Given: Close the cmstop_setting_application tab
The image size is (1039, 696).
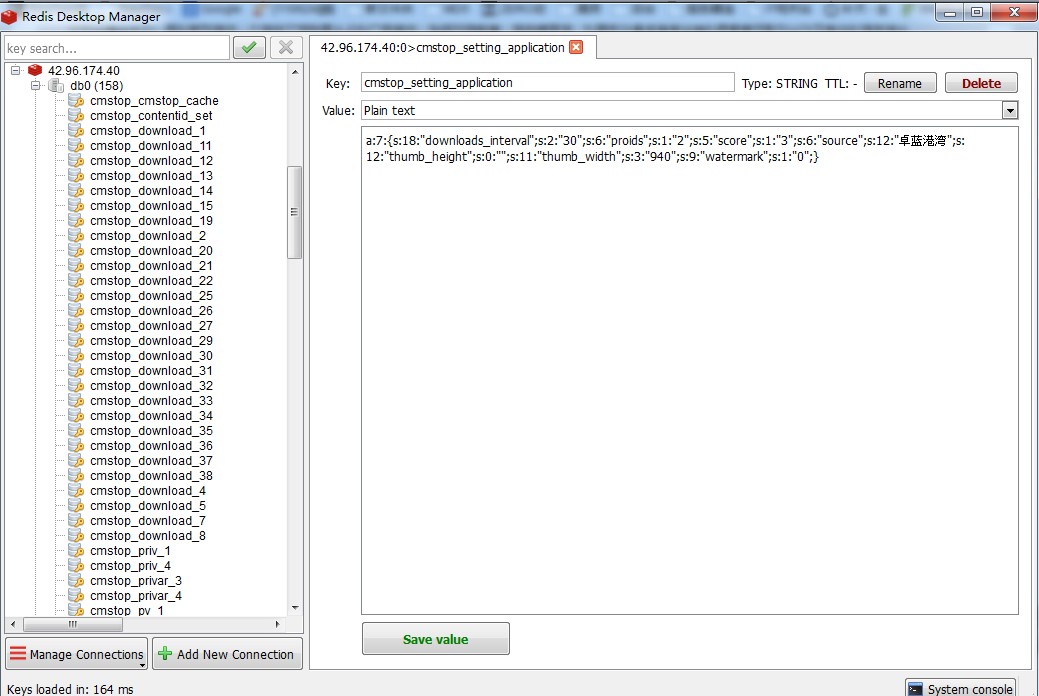Looking at the screenshot, I should 576,47.
